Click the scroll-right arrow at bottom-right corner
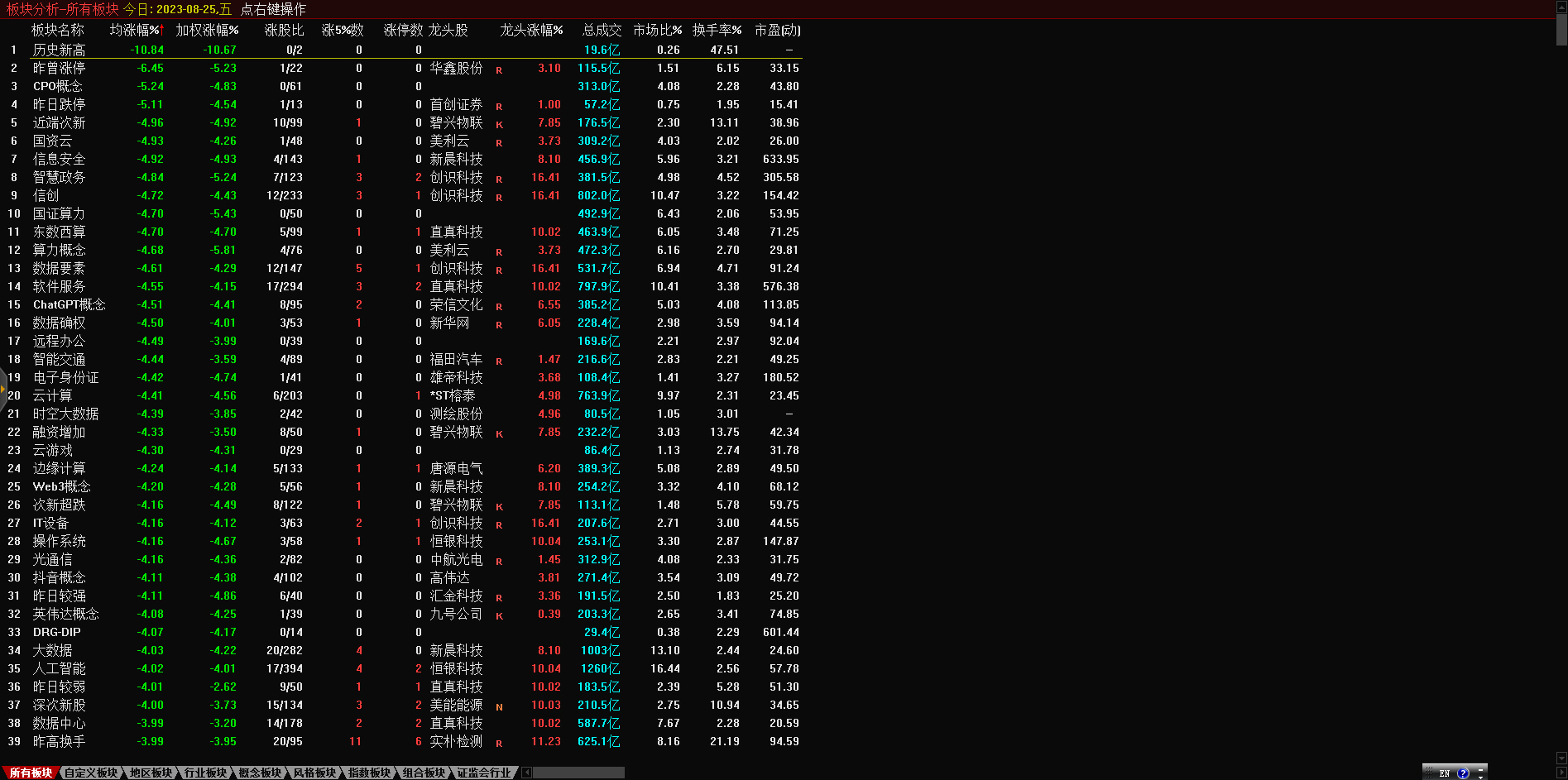Image resolution: width=1568 pixels, height=780 pixels. 1561,773
